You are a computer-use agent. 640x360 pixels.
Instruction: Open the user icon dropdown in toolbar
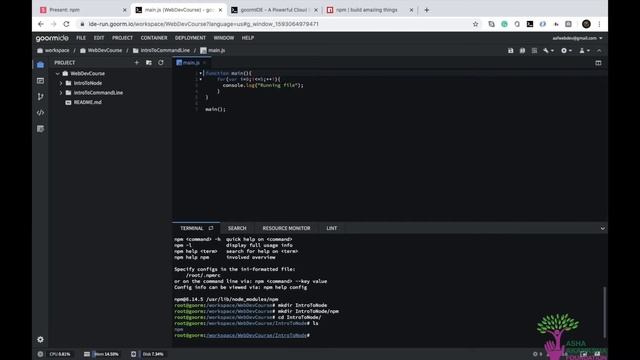click(584, 51)
